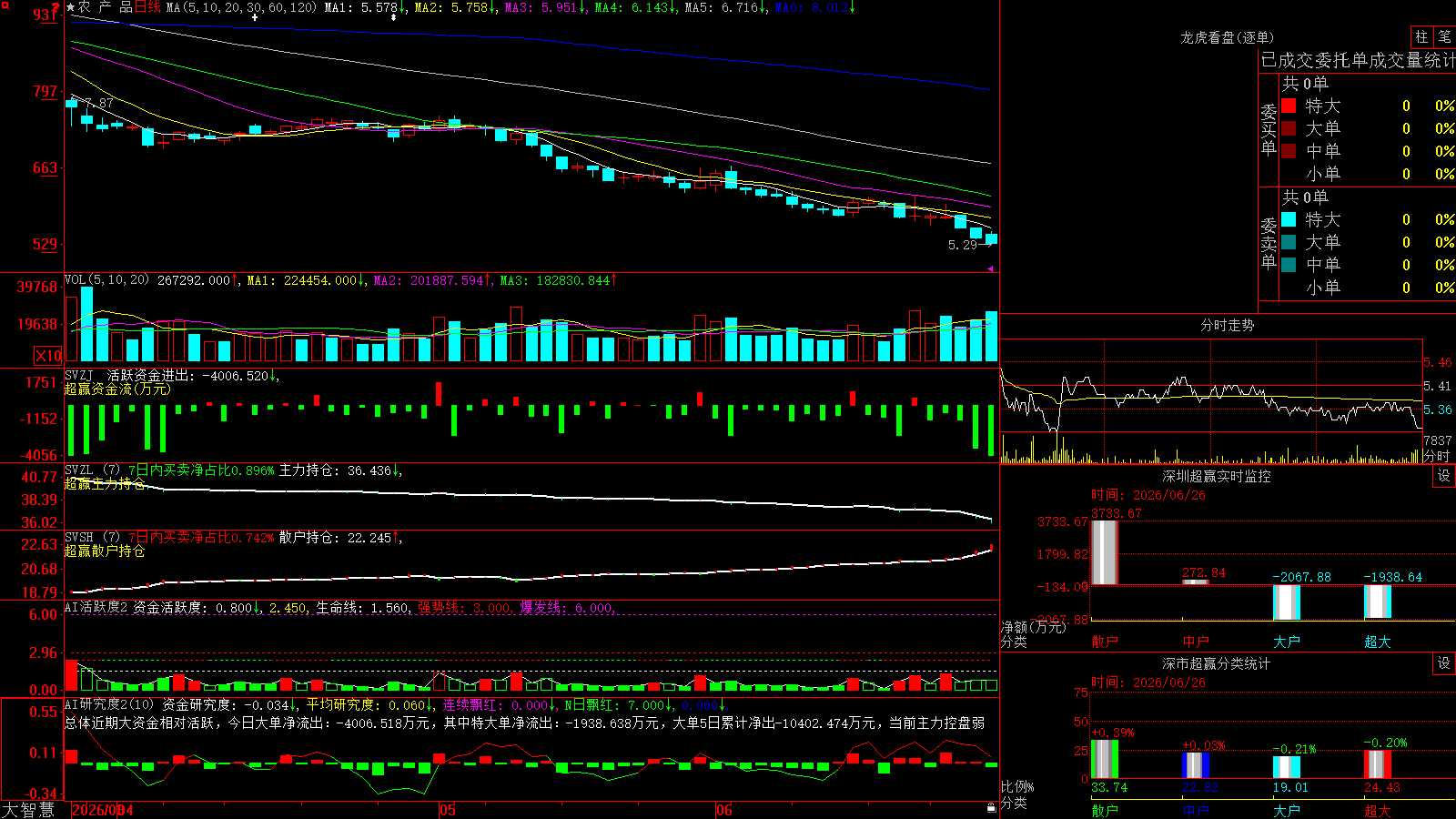Click the 龙虎看盘(逐单) panel title
The width and height of the screenshot is (1456, 819).
click(1227, 37)
